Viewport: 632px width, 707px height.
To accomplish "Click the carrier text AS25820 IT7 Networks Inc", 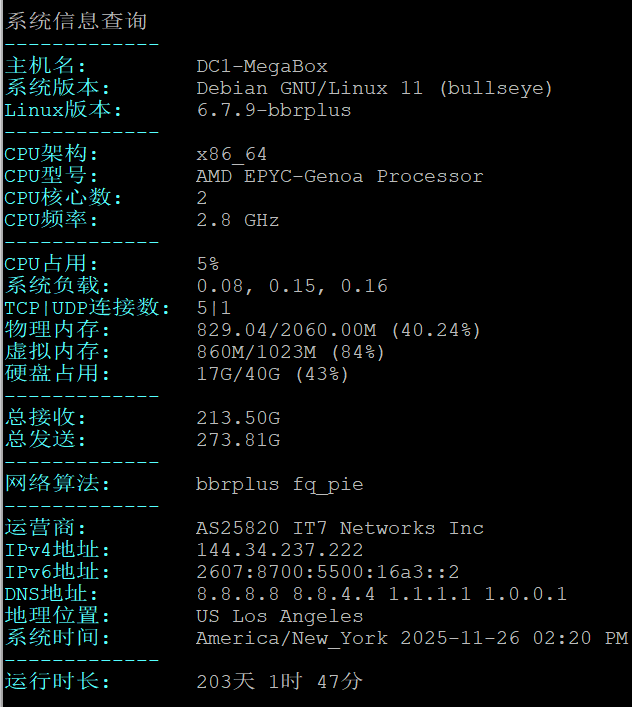I will [x=339, y=528].
